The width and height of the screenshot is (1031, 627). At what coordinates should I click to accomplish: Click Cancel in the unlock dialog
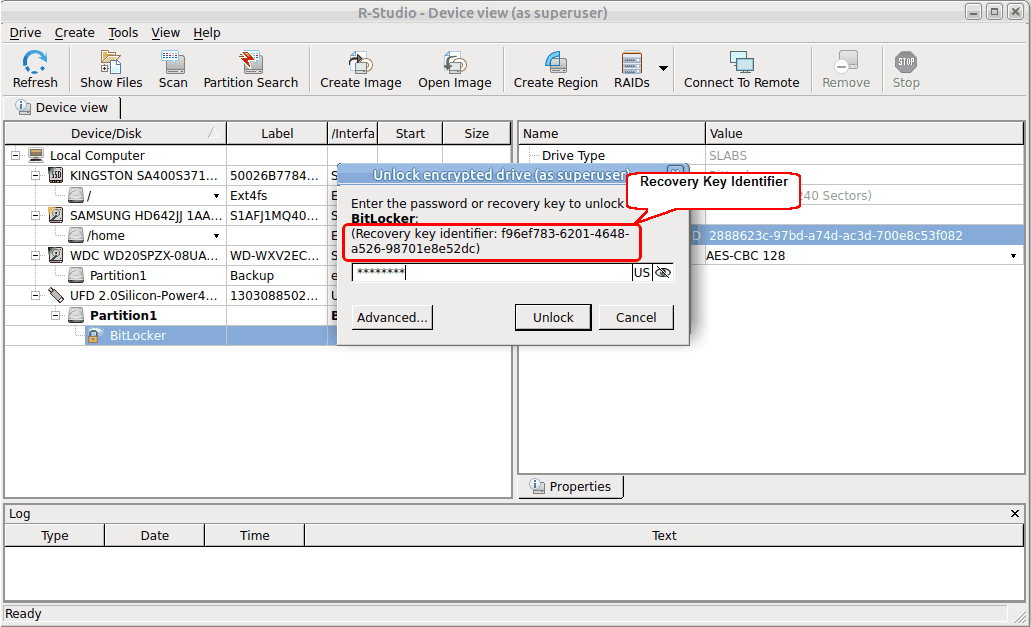coord(636,317)
